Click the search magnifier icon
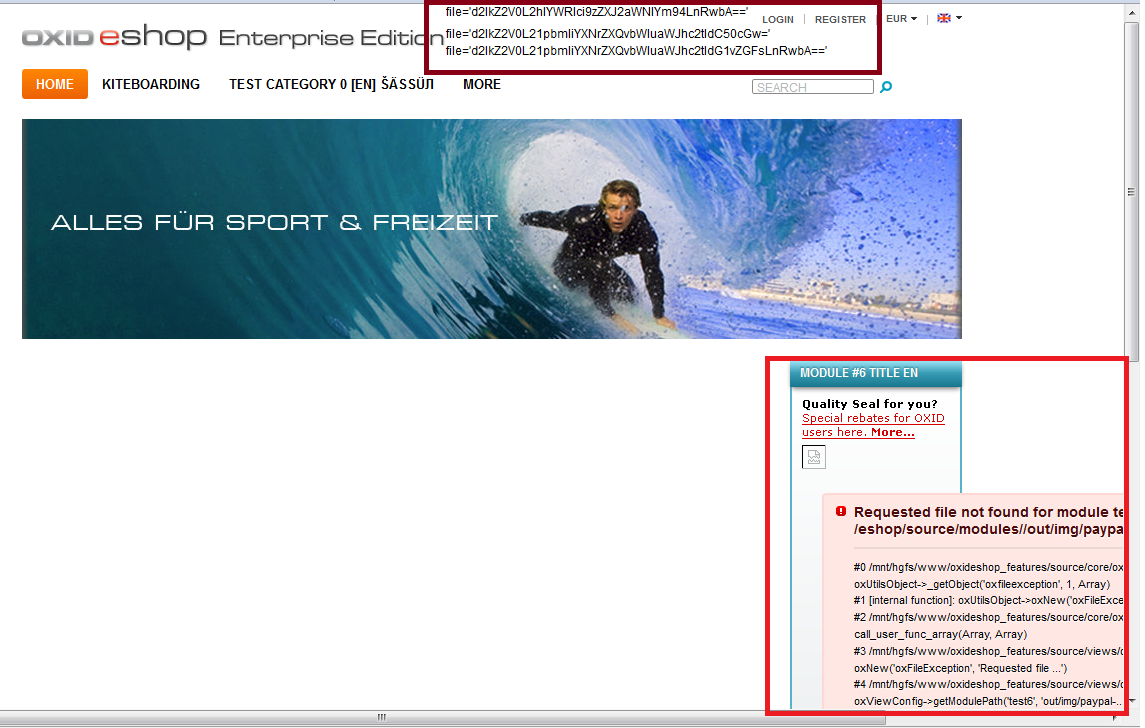 click(x=886, y=88)
